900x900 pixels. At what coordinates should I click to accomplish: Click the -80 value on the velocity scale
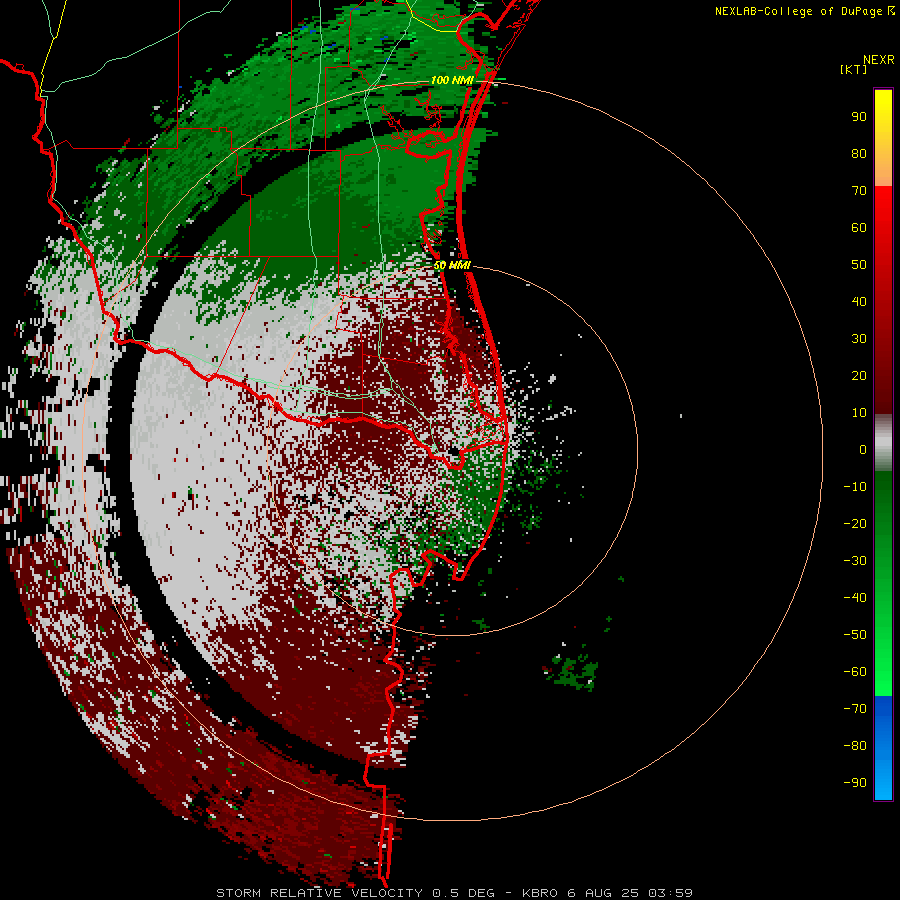click(855, 746)
